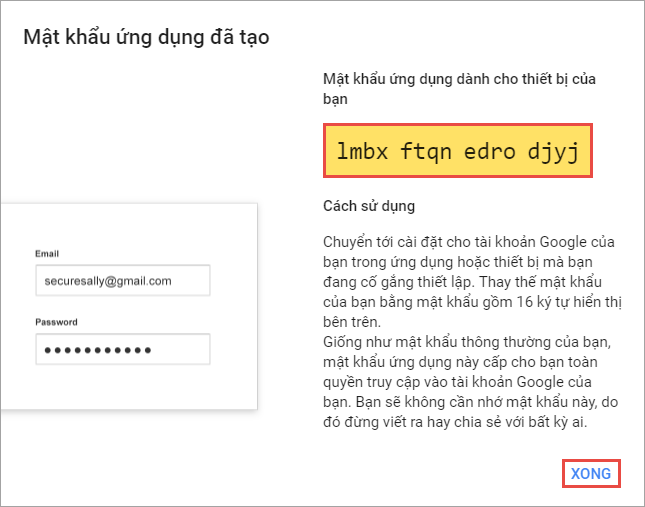The width and height of the screenshot is (645, 507).
Task: Click the Cách sử dụng heading
Action: point(369,206)
